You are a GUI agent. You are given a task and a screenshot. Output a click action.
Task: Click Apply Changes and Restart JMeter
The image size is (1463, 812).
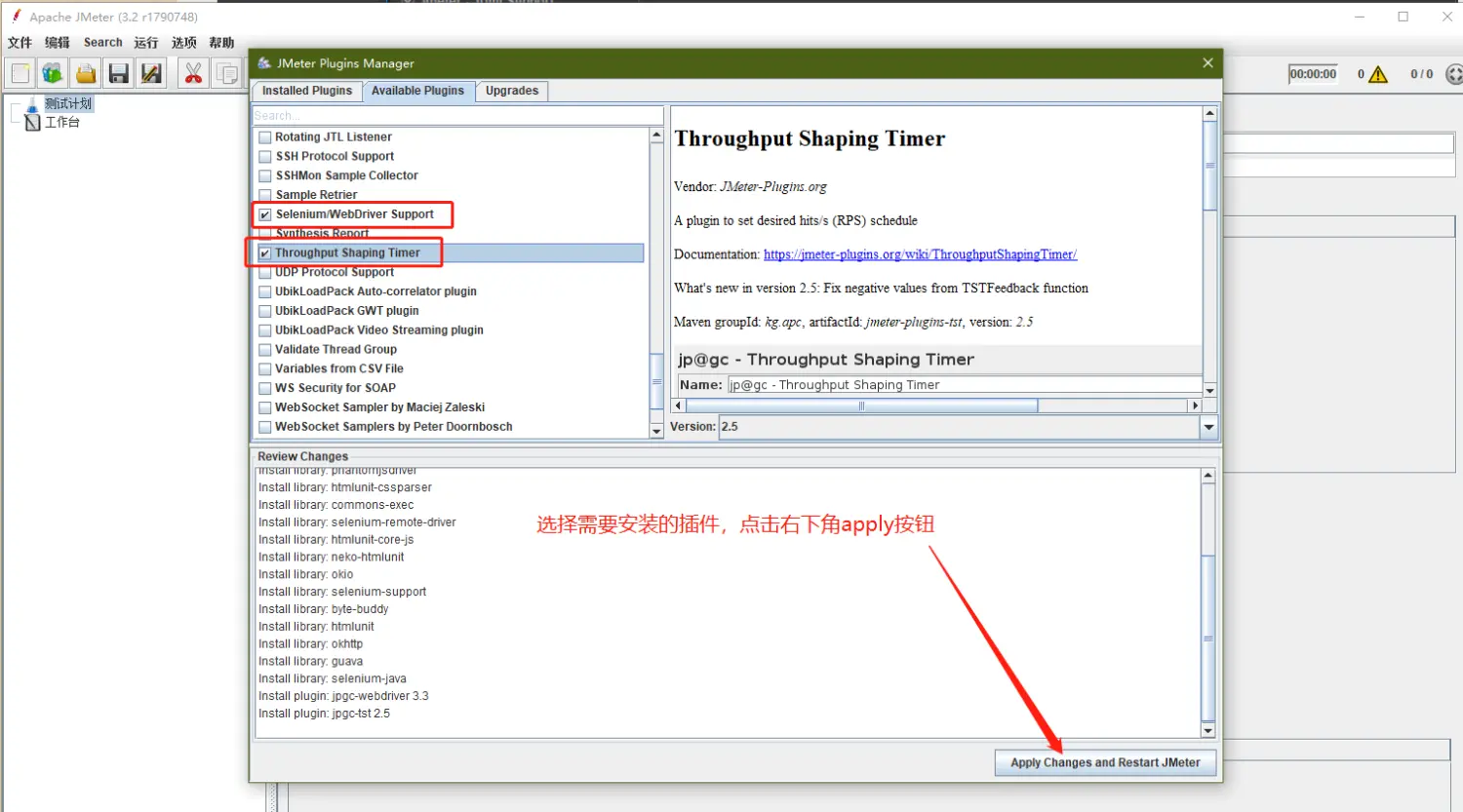[x=1104, y=762]
